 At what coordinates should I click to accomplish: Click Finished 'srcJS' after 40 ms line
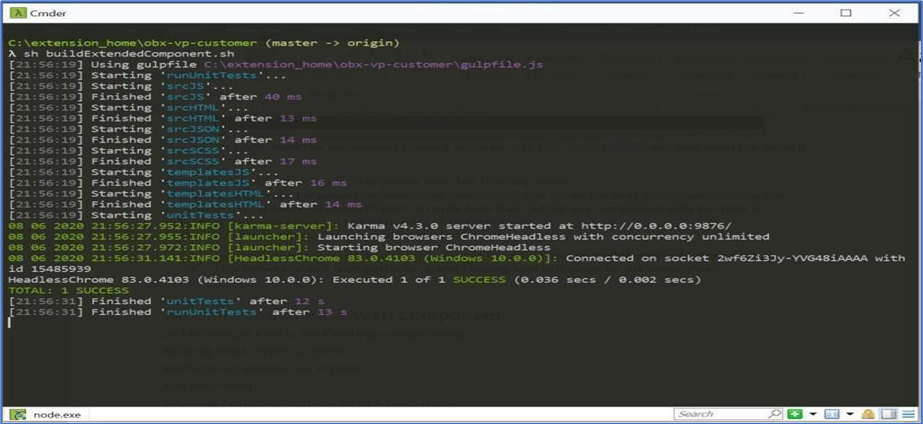click(155, 97)
